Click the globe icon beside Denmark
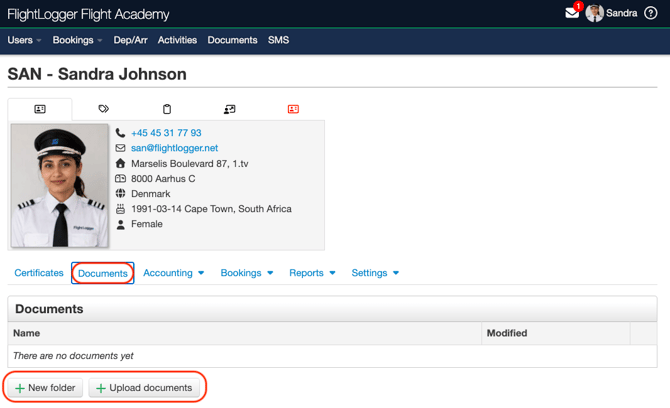This screenshot has width=670, height=408. pyautogui.click(x=120, y=194)
